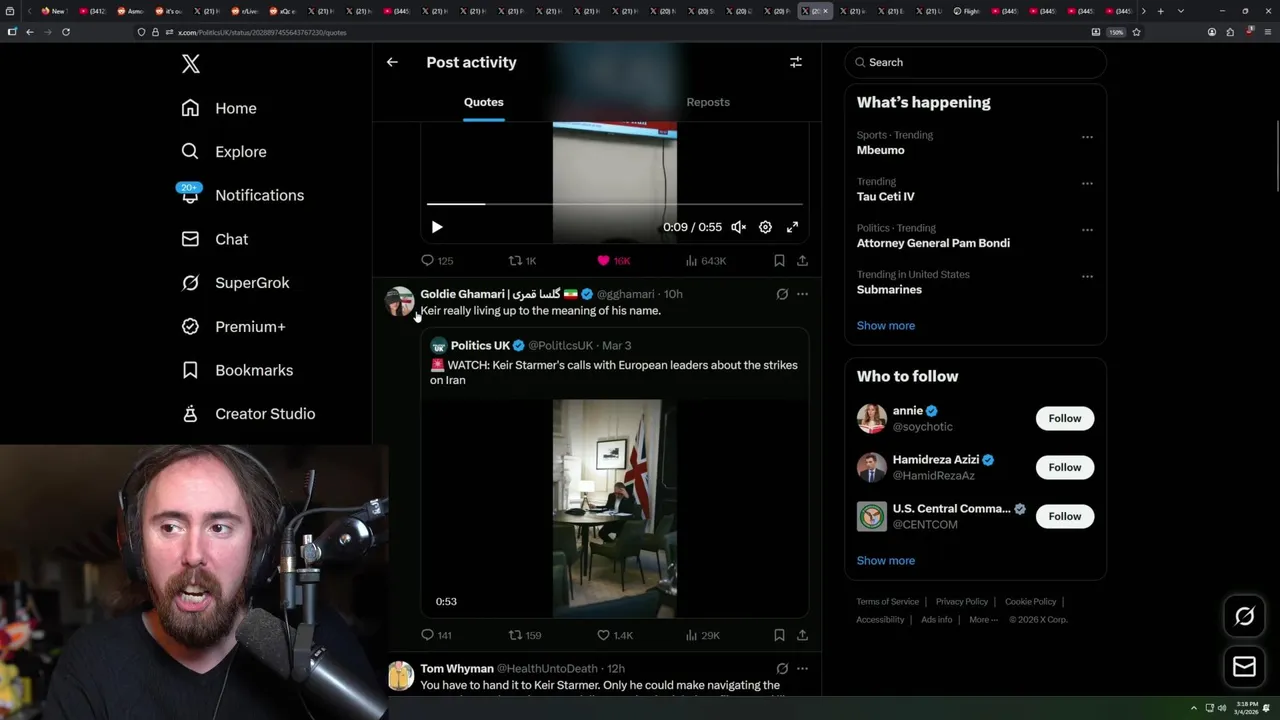The height and width of the screenshot is (720, 1280).
Task: Expand the More footer menu
Action: coord(982,620)
